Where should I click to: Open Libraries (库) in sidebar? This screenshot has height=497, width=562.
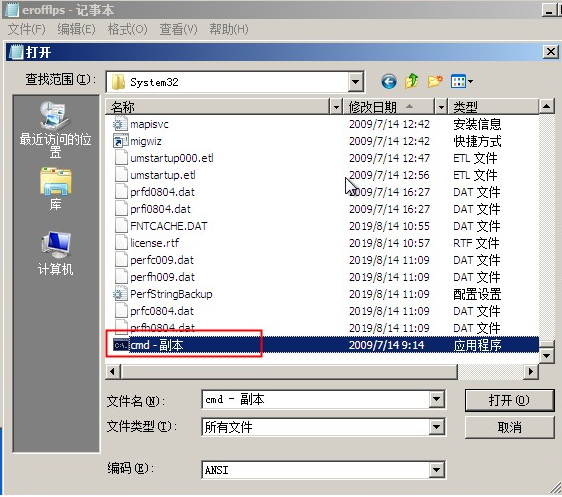55,188
